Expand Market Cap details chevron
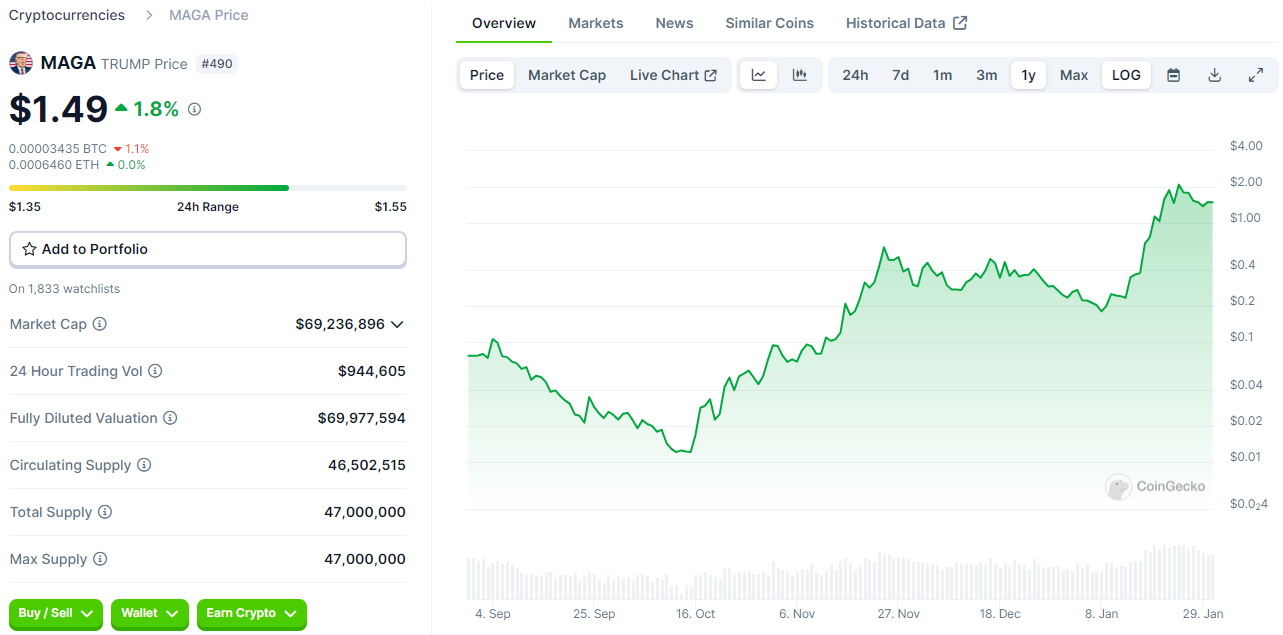Viewport: 1283px width, 635px height. pos(397,324)
